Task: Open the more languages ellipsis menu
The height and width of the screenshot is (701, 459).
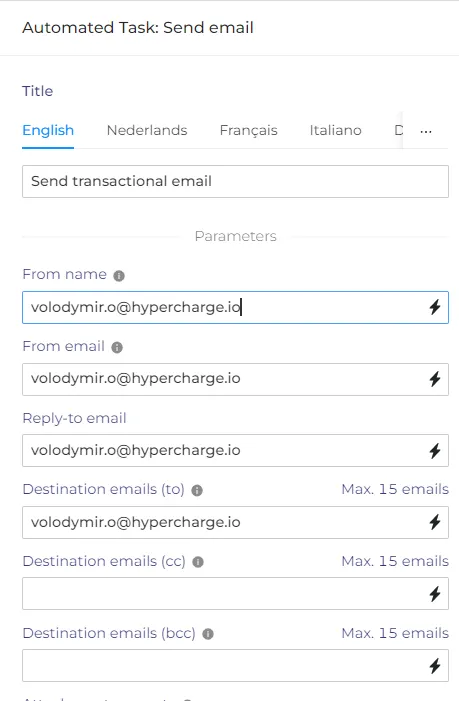Action: 426,131
